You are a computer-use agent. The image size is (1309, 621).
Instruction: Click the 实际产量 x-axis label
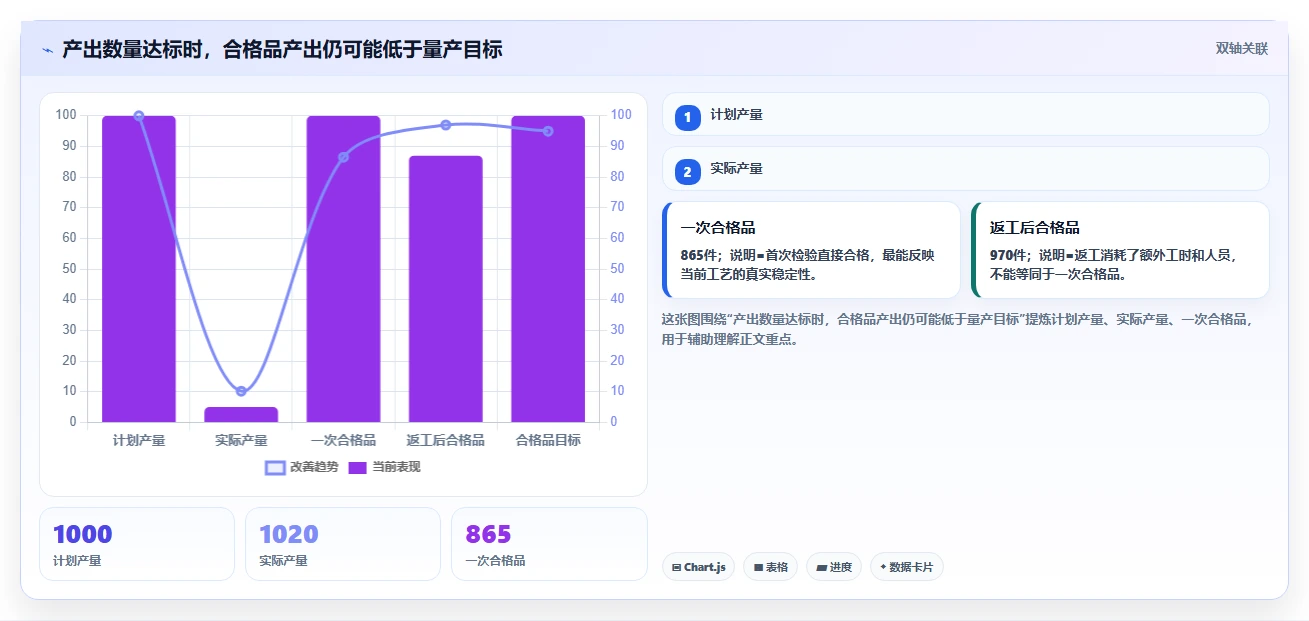[x=241, y=440]
